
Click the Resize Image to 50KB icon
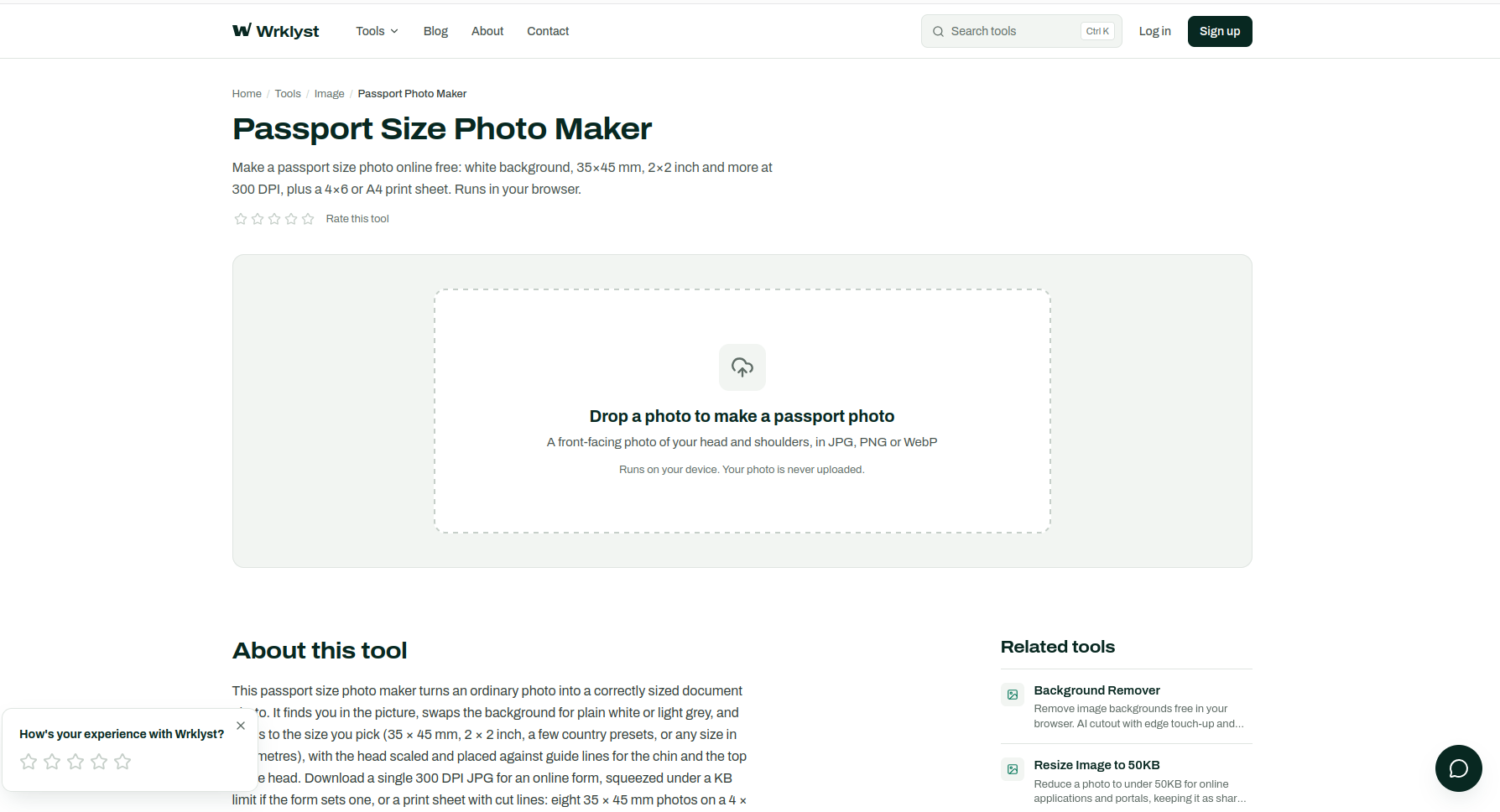coord(1013,769)
